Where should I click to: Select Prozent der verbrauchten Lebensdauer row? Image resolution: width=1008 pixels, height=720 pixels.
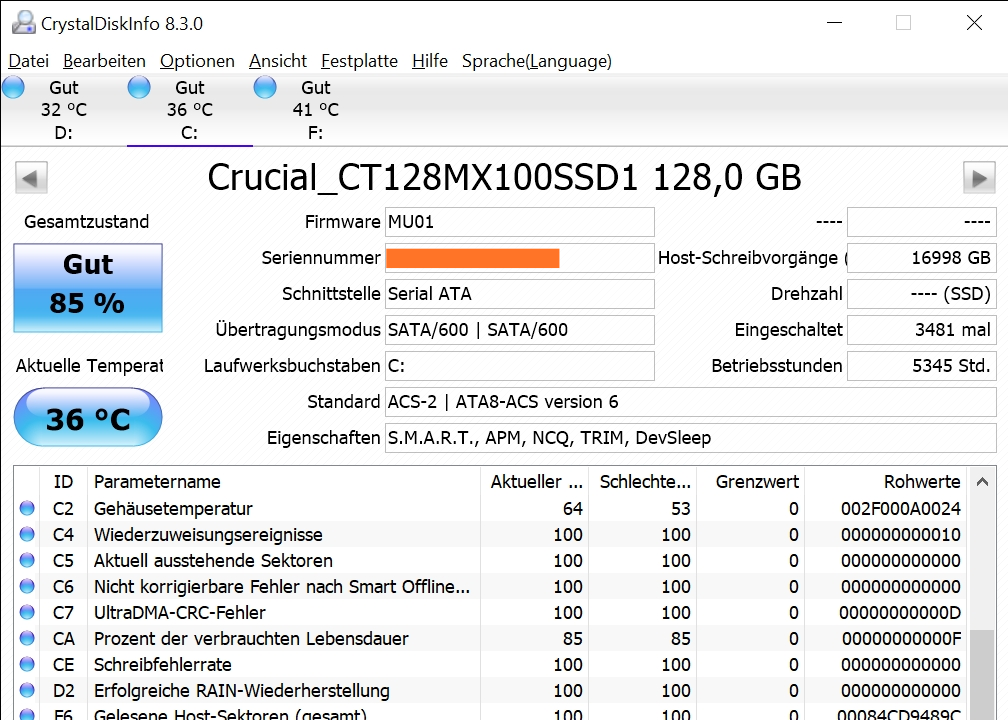tap(490, 638)
